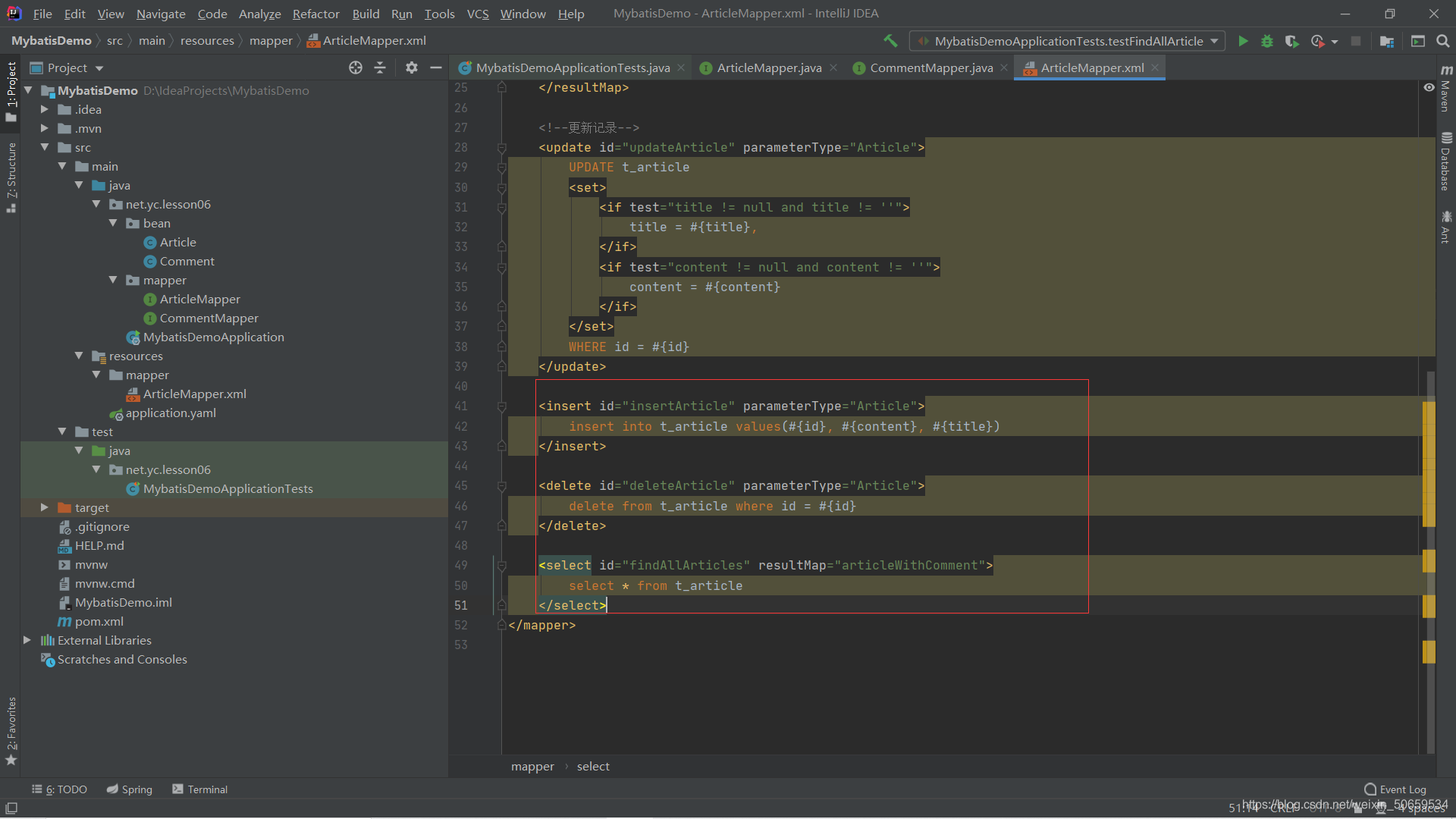Click the profiler run icon

tap(1318, 41)
